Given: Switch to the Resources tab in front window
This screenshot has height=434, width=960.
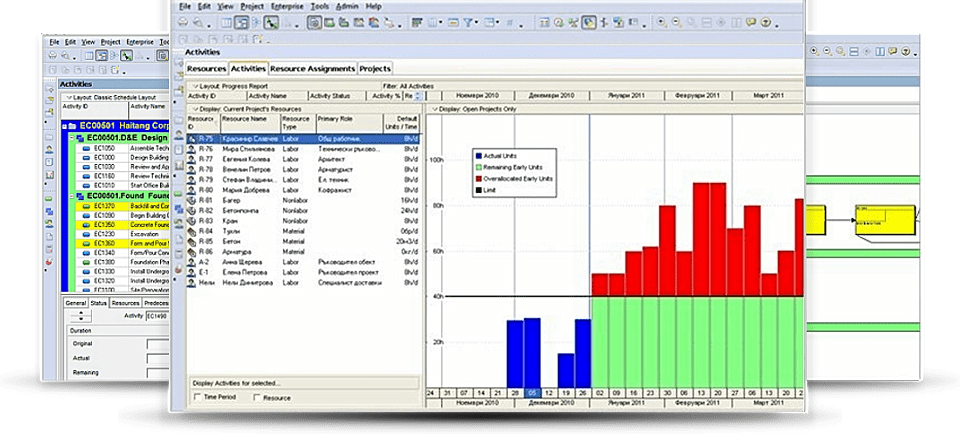Looking at the screenshot, I should (x=206, y=69).
